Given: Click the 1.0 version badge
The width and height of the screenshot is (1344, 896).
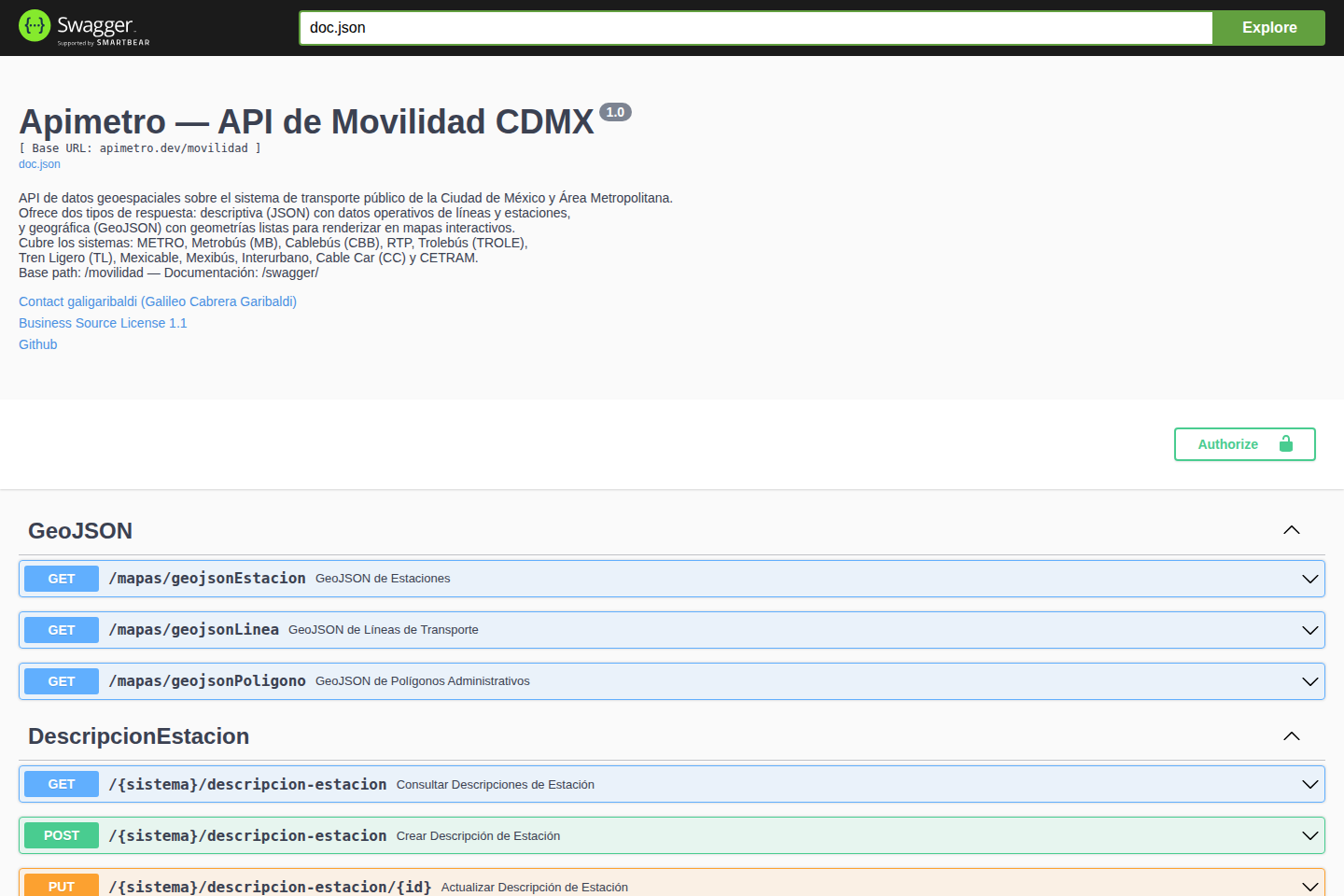Looking at the screenshot, I should [615, 112].
